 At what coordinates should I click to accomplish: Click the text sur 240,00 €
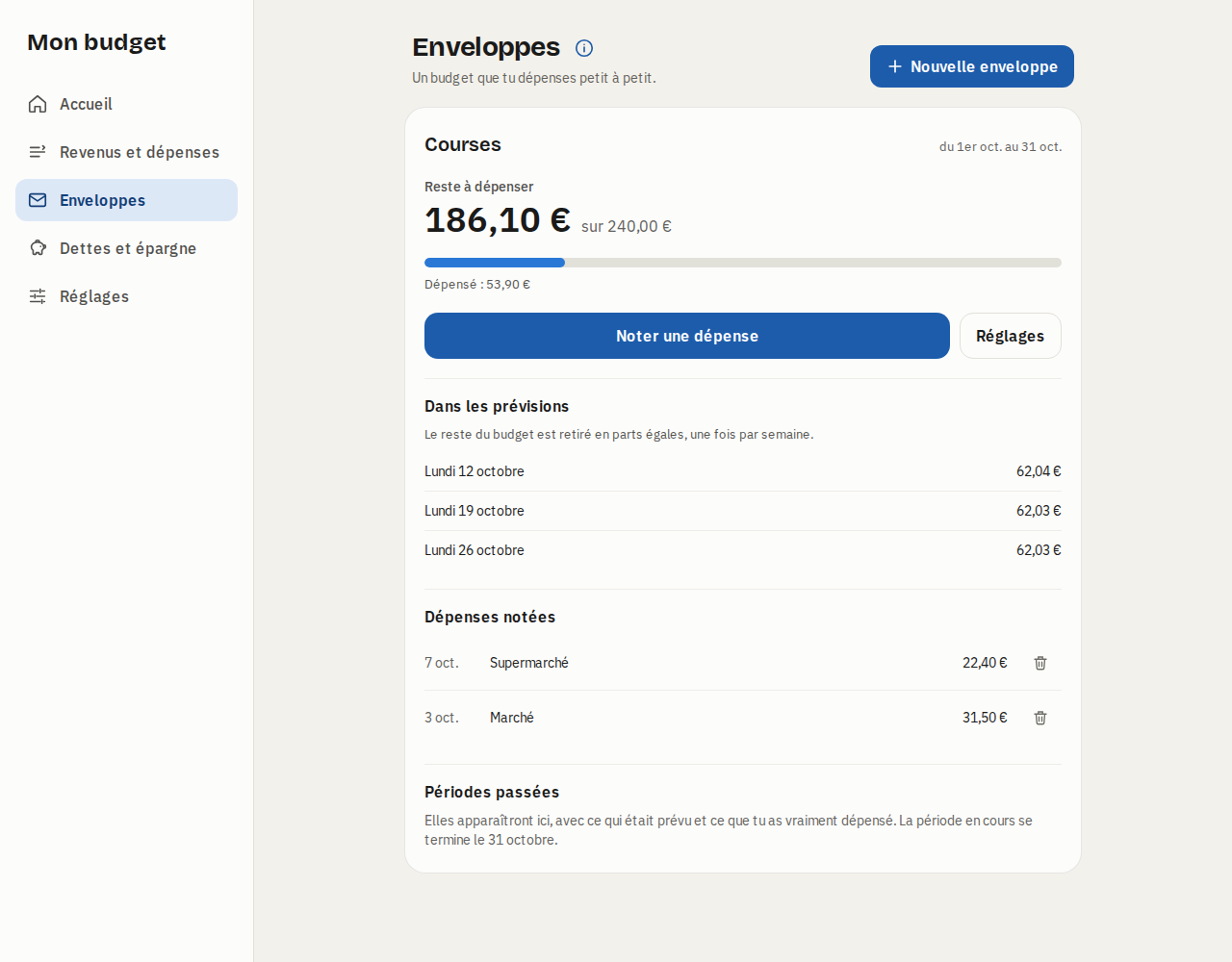click(627, 226)
